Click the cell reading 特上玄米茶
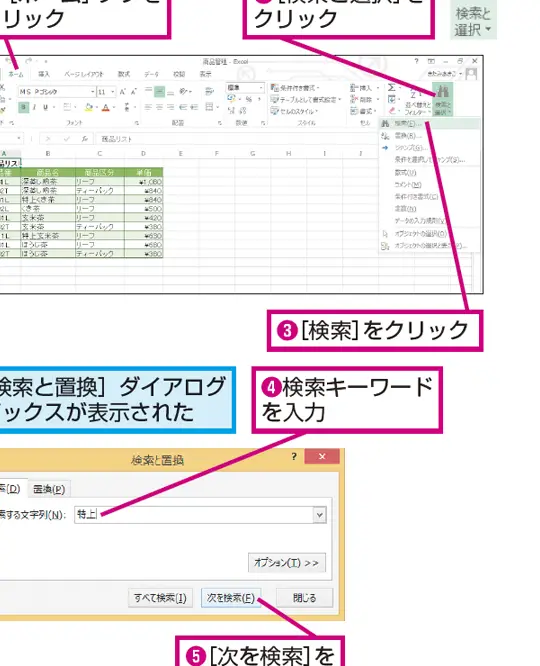The image size is (540, 666). (x=48, y=236)
